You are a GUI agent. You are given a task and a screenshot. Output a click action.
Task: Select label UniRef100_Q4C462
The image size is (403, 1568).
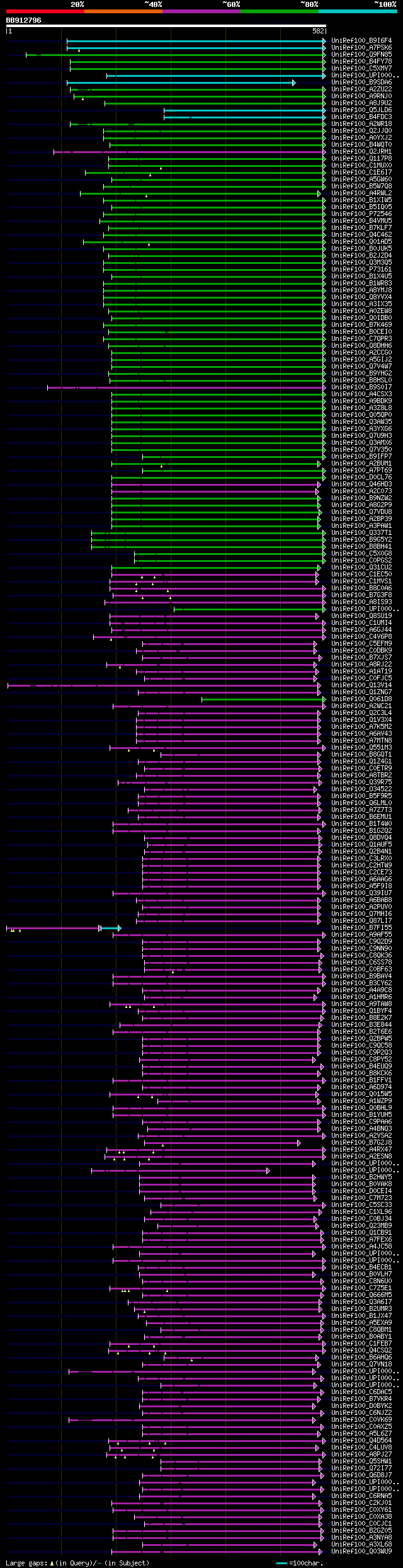tap(361, 235)
